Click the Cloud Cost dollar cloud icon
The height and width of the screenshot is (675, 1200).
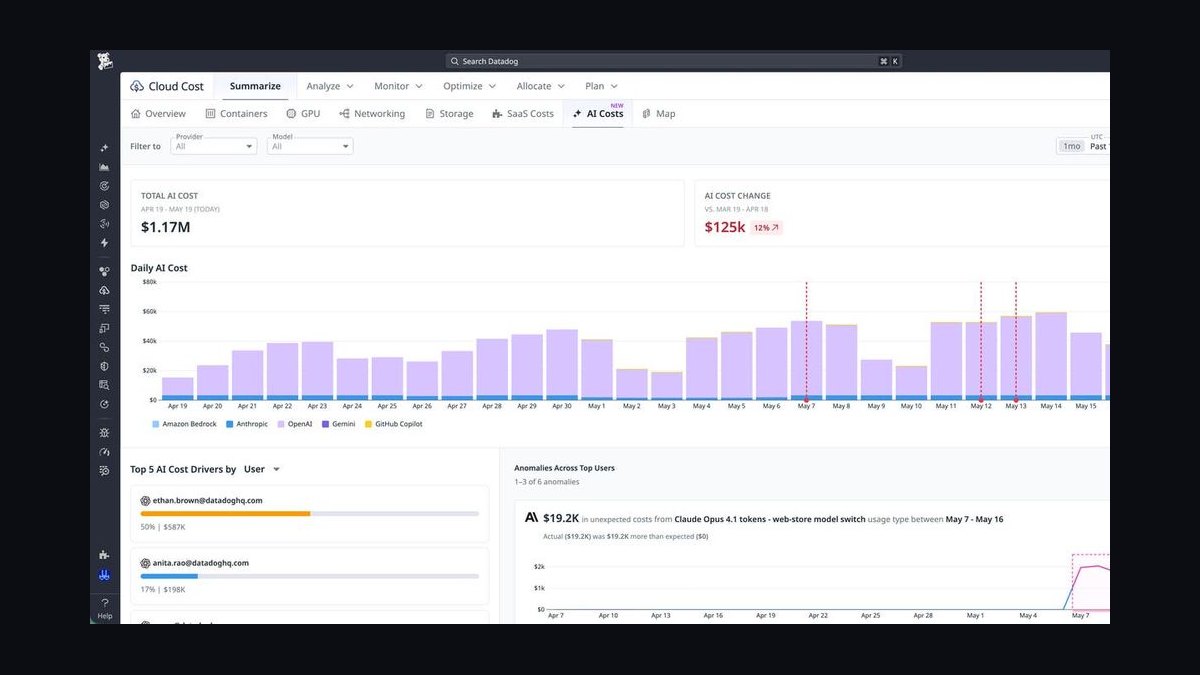137,86
